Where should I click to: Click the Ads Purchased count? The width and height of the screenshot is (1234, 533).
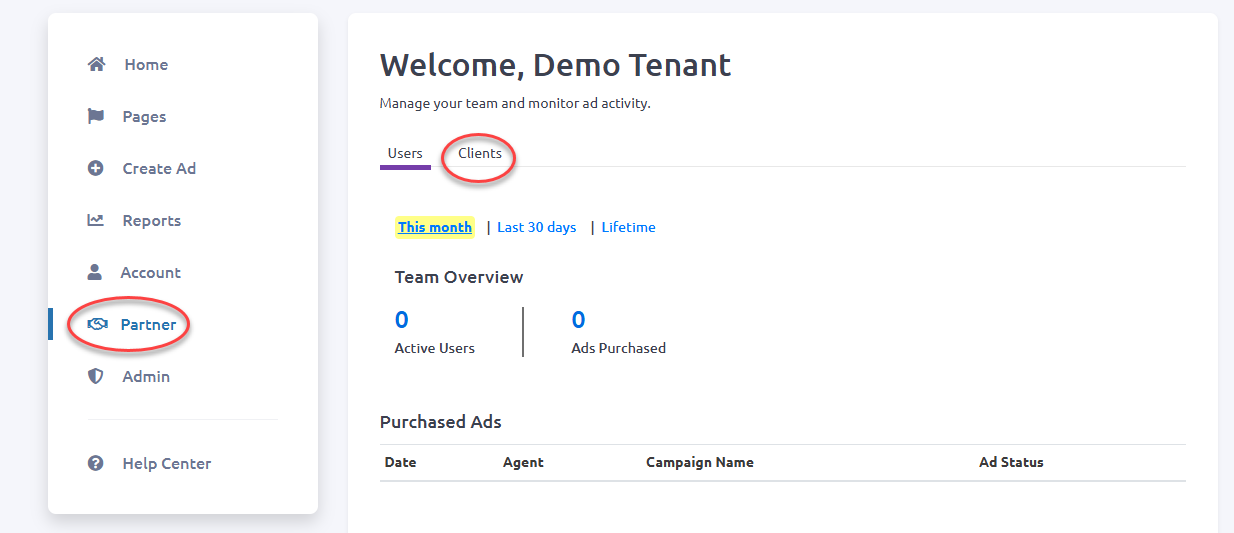pos(578,320)
